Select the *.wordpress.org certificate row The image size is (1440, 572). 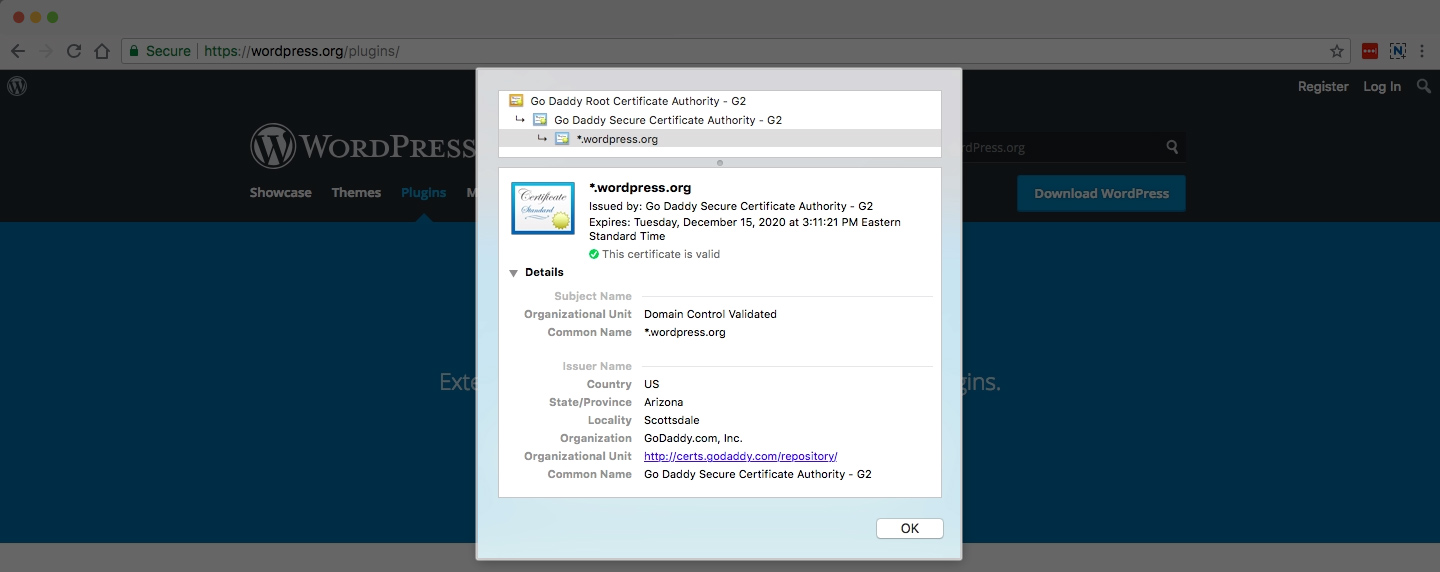[616, 139]
